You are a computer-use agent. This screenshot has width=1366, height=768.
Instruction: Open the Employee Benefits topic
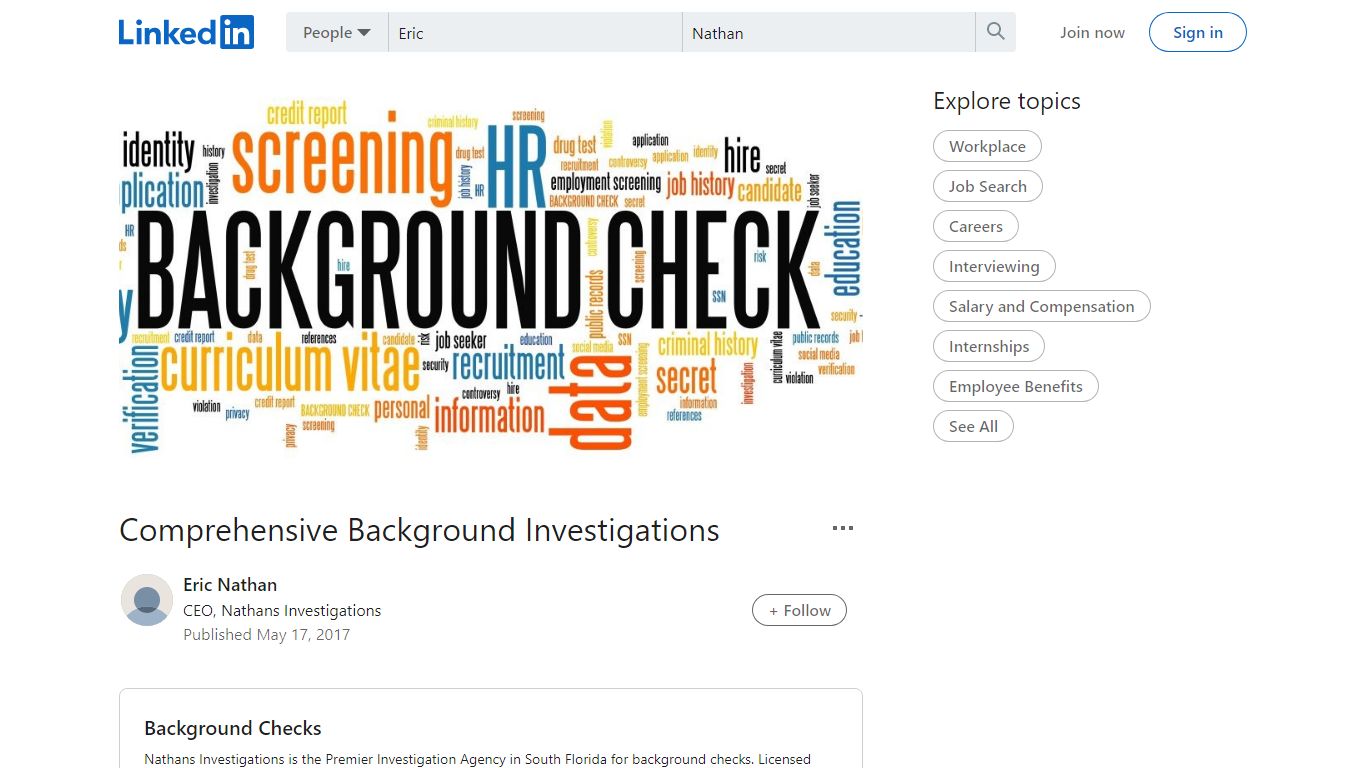click(x=1015, y=386)
